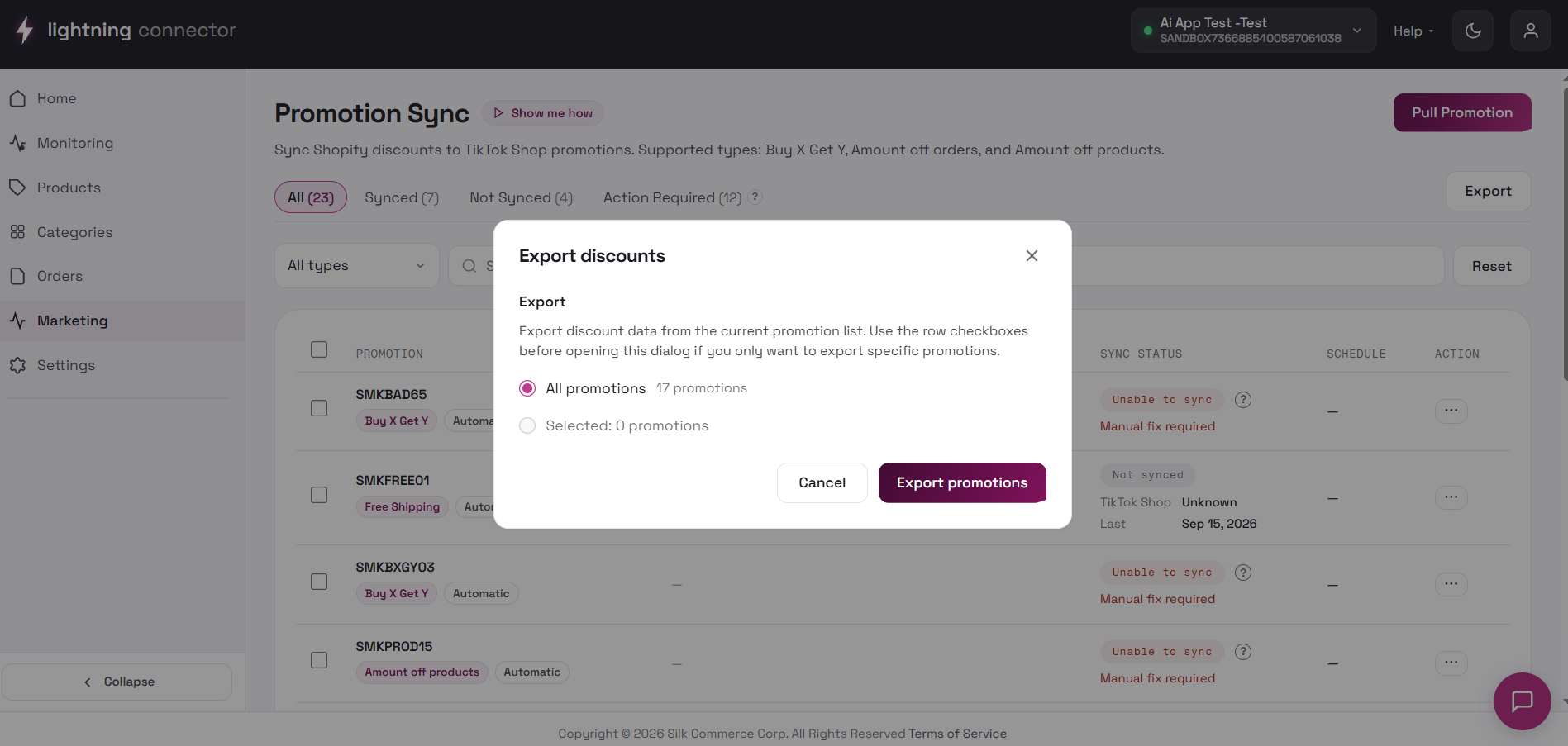Viewport: 1568px width, 746px height.
Task: Open Monitoring in the sidebar
Action: (x=122, y=143)
